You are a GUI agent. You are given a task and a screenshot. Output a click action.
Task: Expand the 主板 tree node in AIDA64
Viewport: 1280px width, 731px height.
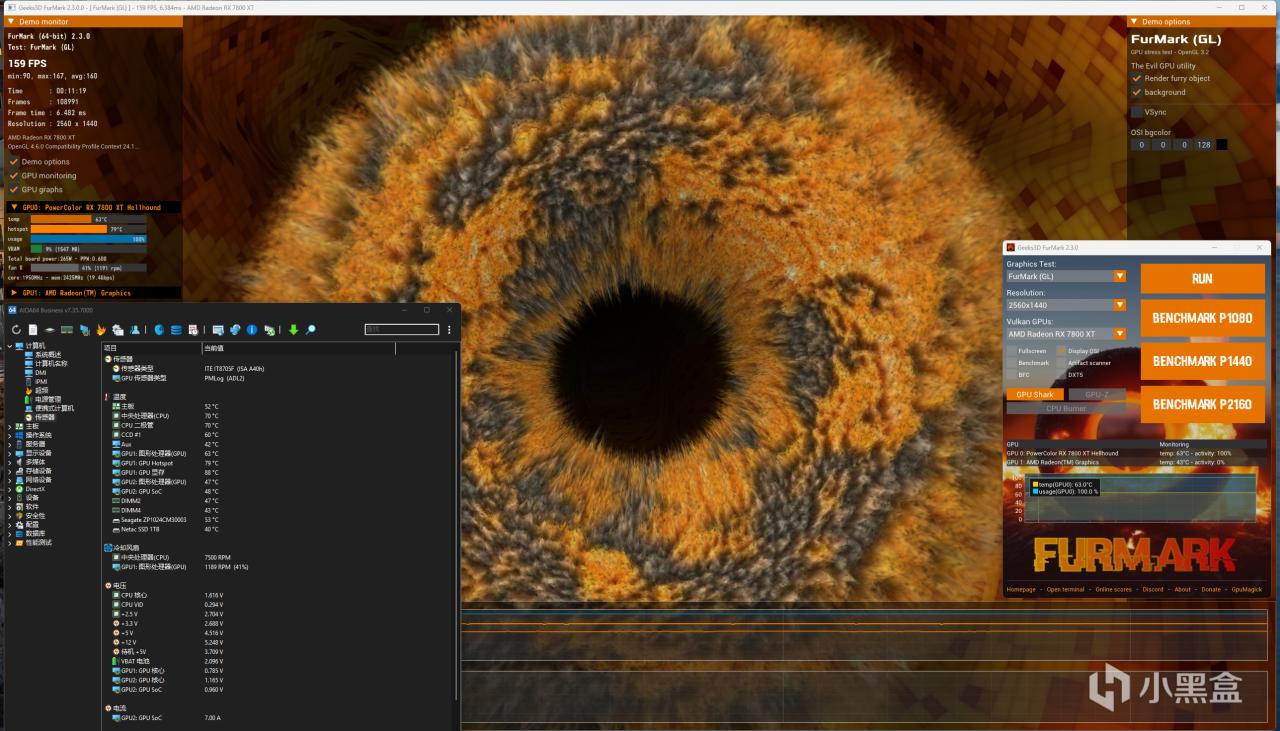pyautogui.click(x=9, y=426)
